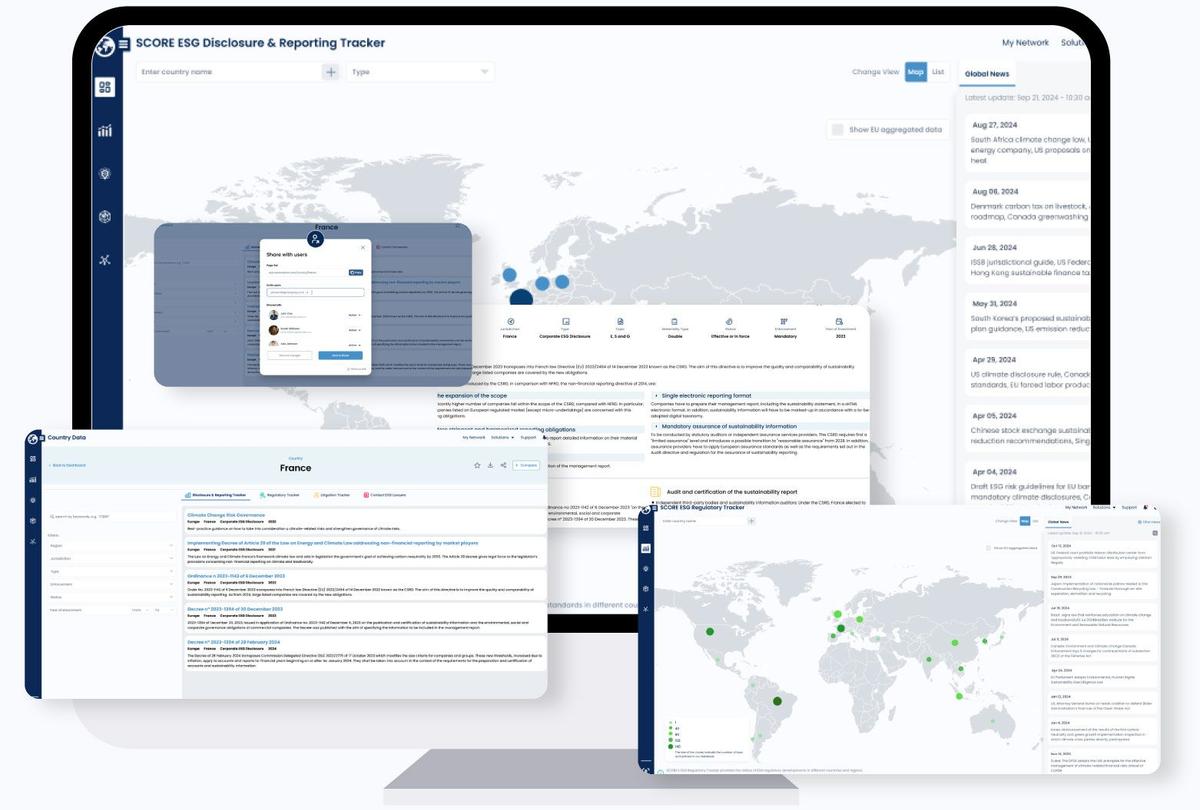Click Support in Country Data header
1200x810 pixels.
pos(528,437)
